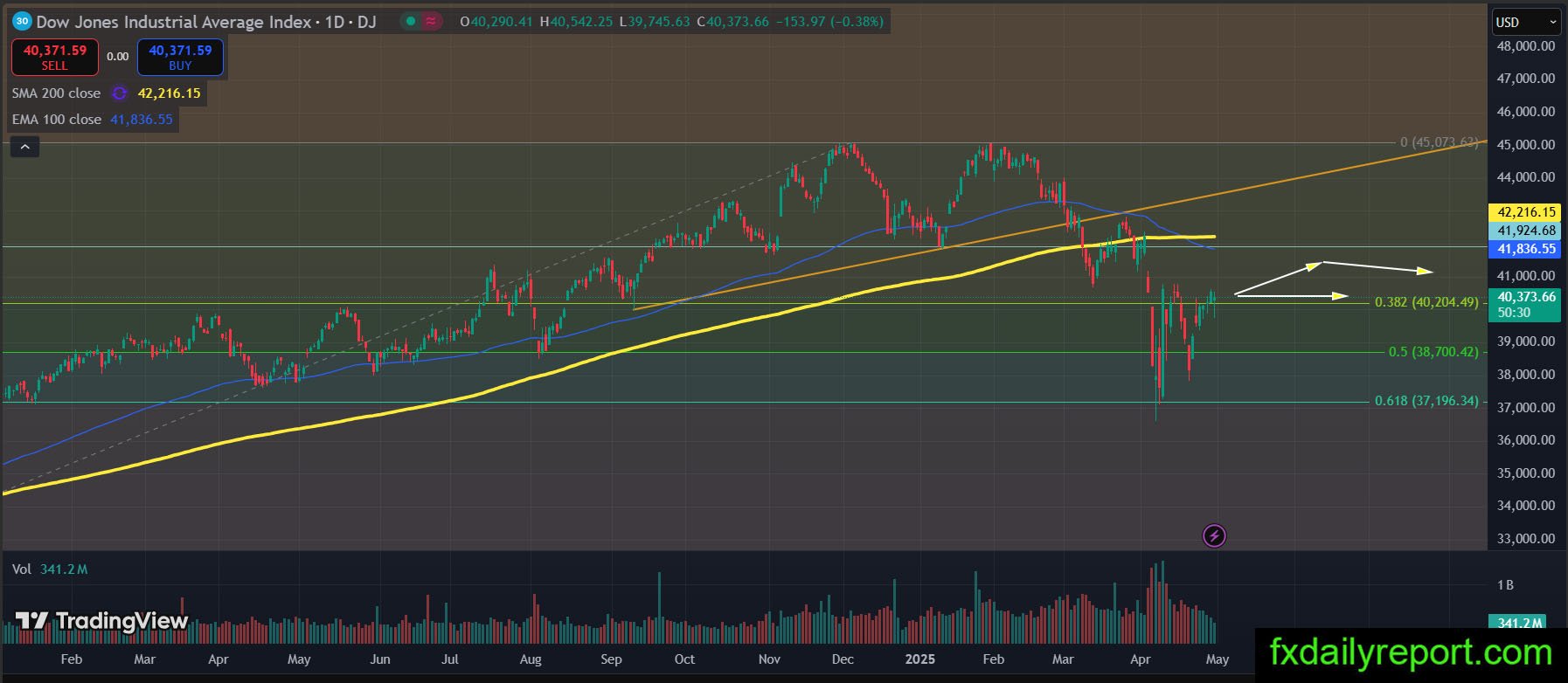Open the USD currency dropdown

click(1526, 22)
